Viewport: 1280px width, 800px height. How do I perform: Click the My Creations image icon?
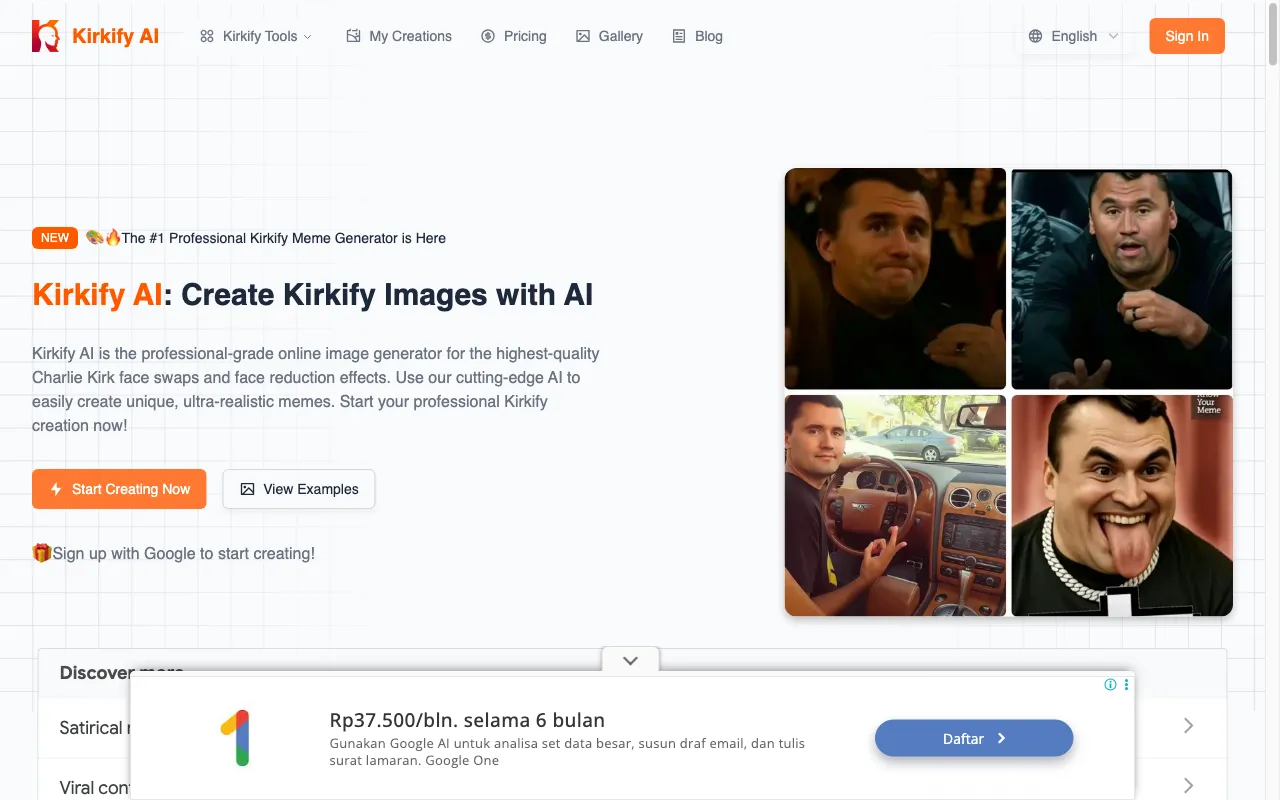click(353, 36)
